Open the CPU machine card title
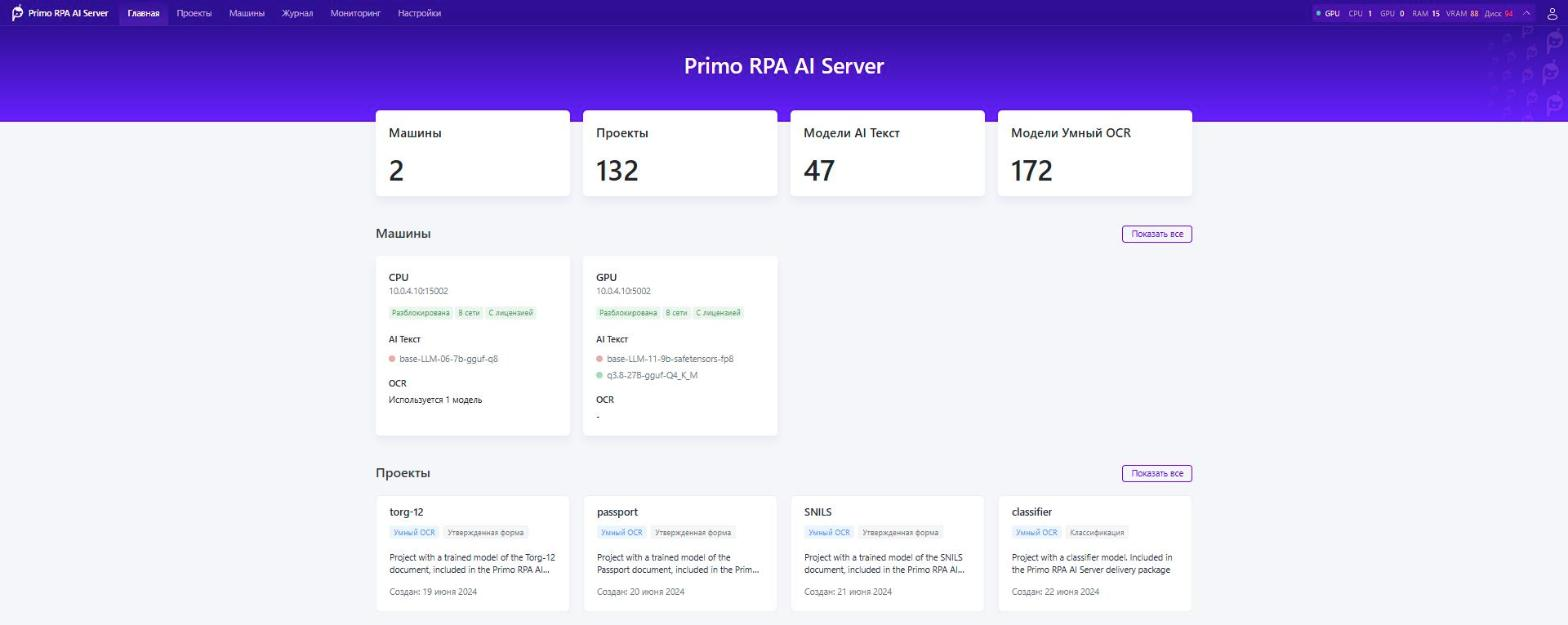This screenshot has height=625, width=1568. coord(398,277)
